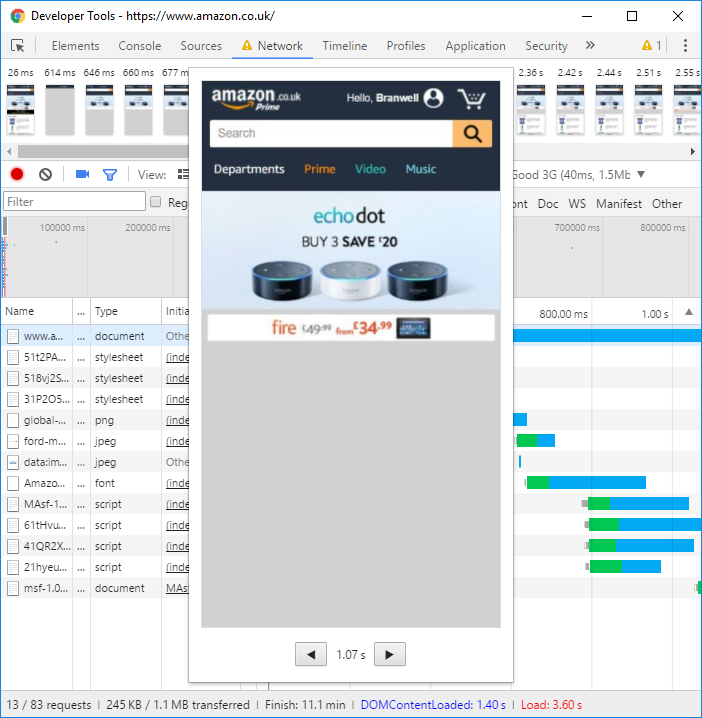Click the Filter text input
Viewport: 702px width, 718px height.
[x=75, y=201]
